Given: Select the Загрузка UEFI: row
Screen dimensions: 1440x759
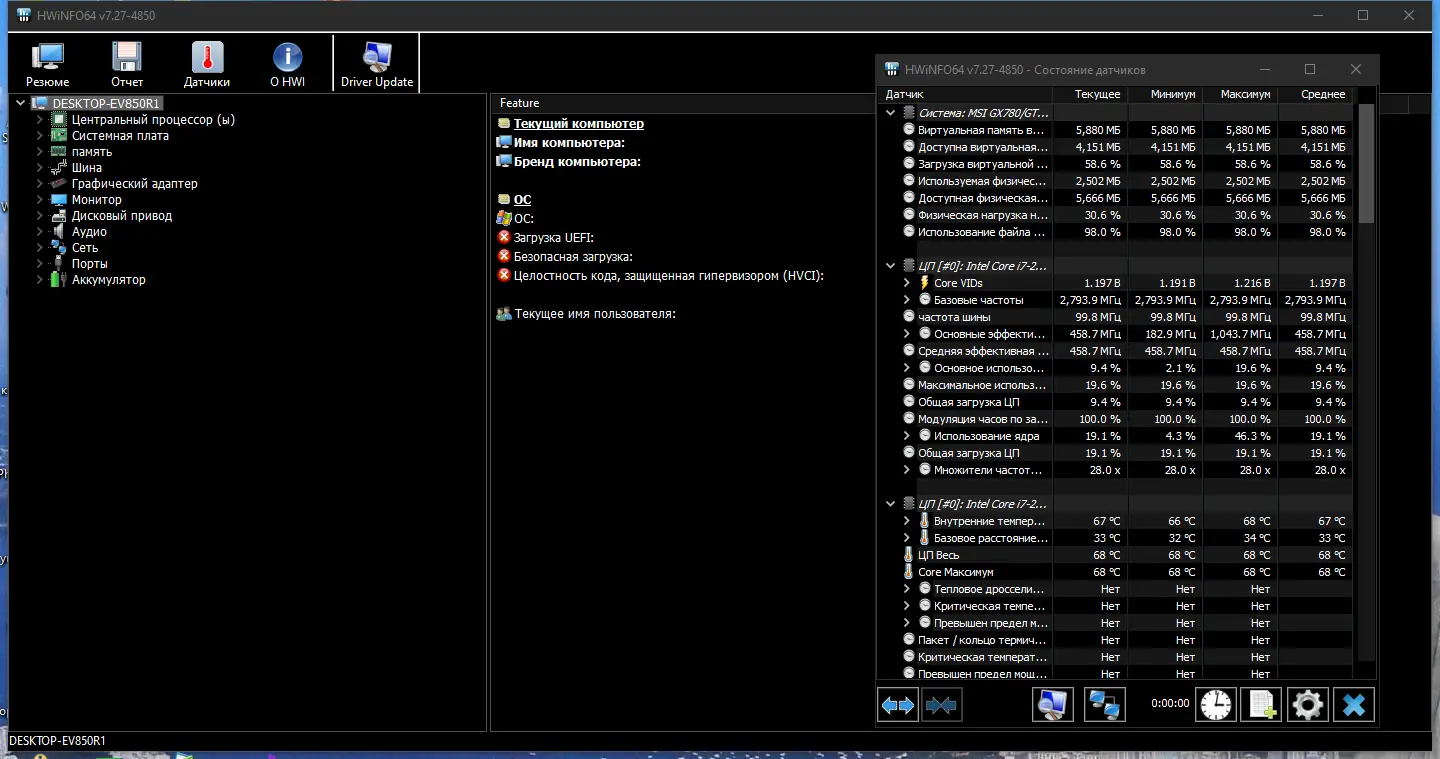Looking at the screenshot, I should [554, 238].
